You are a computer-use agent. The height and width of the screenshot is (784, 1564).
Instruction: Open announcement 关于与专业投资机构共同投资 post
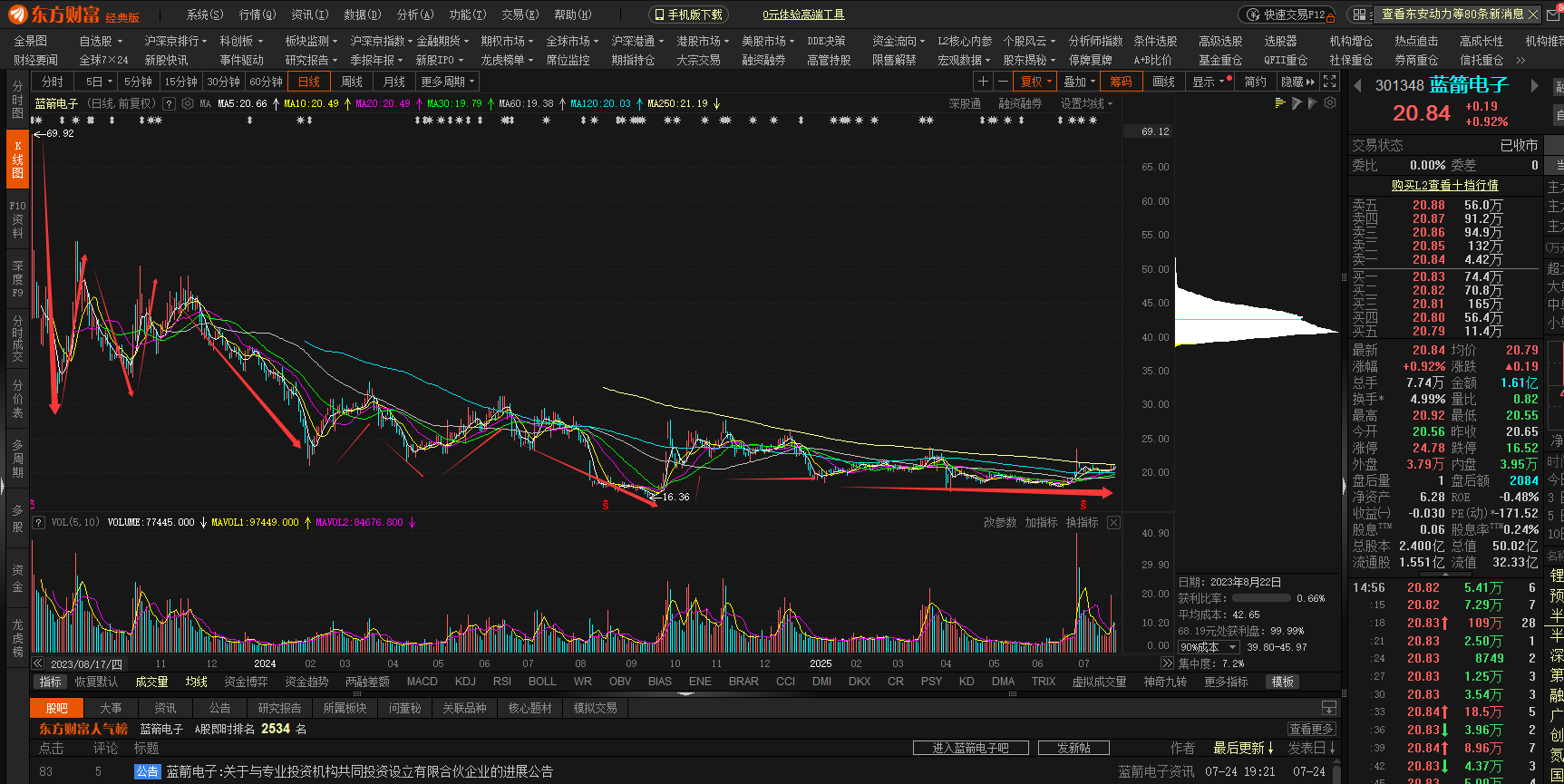[x=359, y=771]
